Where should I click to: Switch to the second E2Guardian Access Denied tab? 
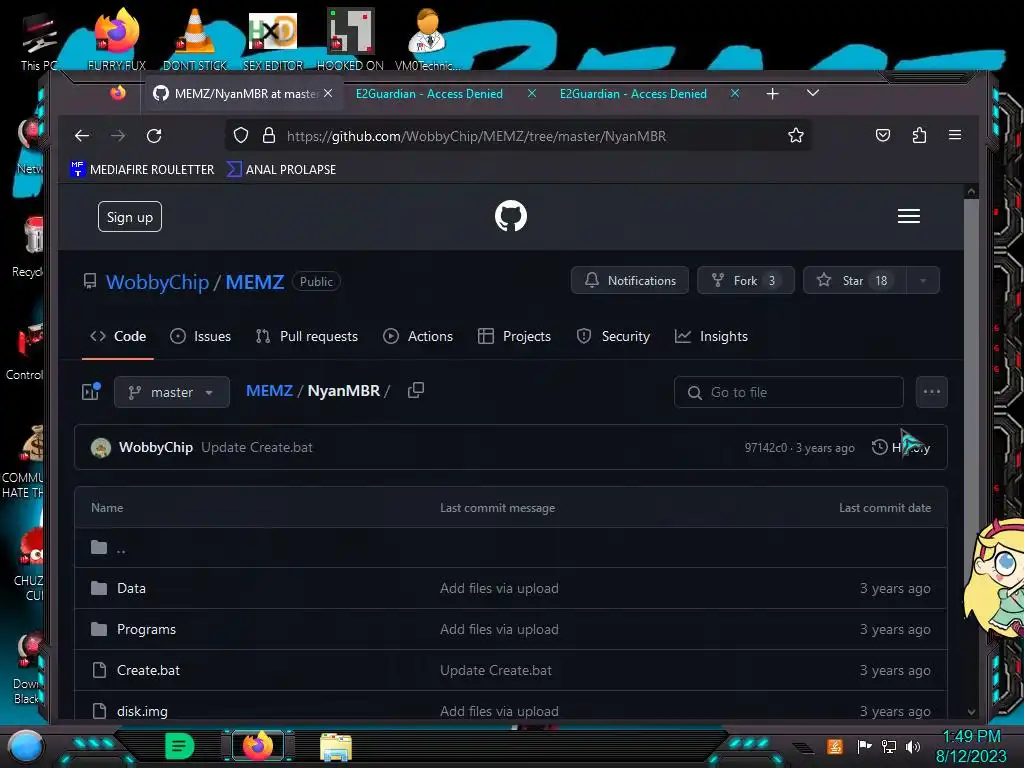(633, 93)
